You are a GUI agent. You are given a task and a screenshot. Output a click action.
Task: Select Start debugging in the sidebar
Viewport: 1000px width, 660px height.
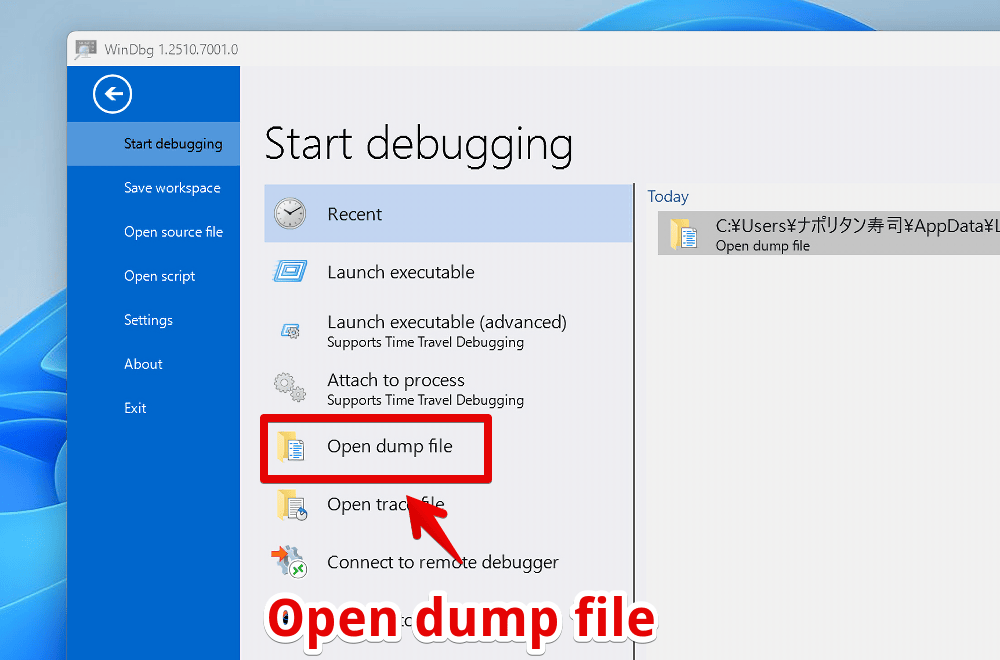[x=173, y=144]
